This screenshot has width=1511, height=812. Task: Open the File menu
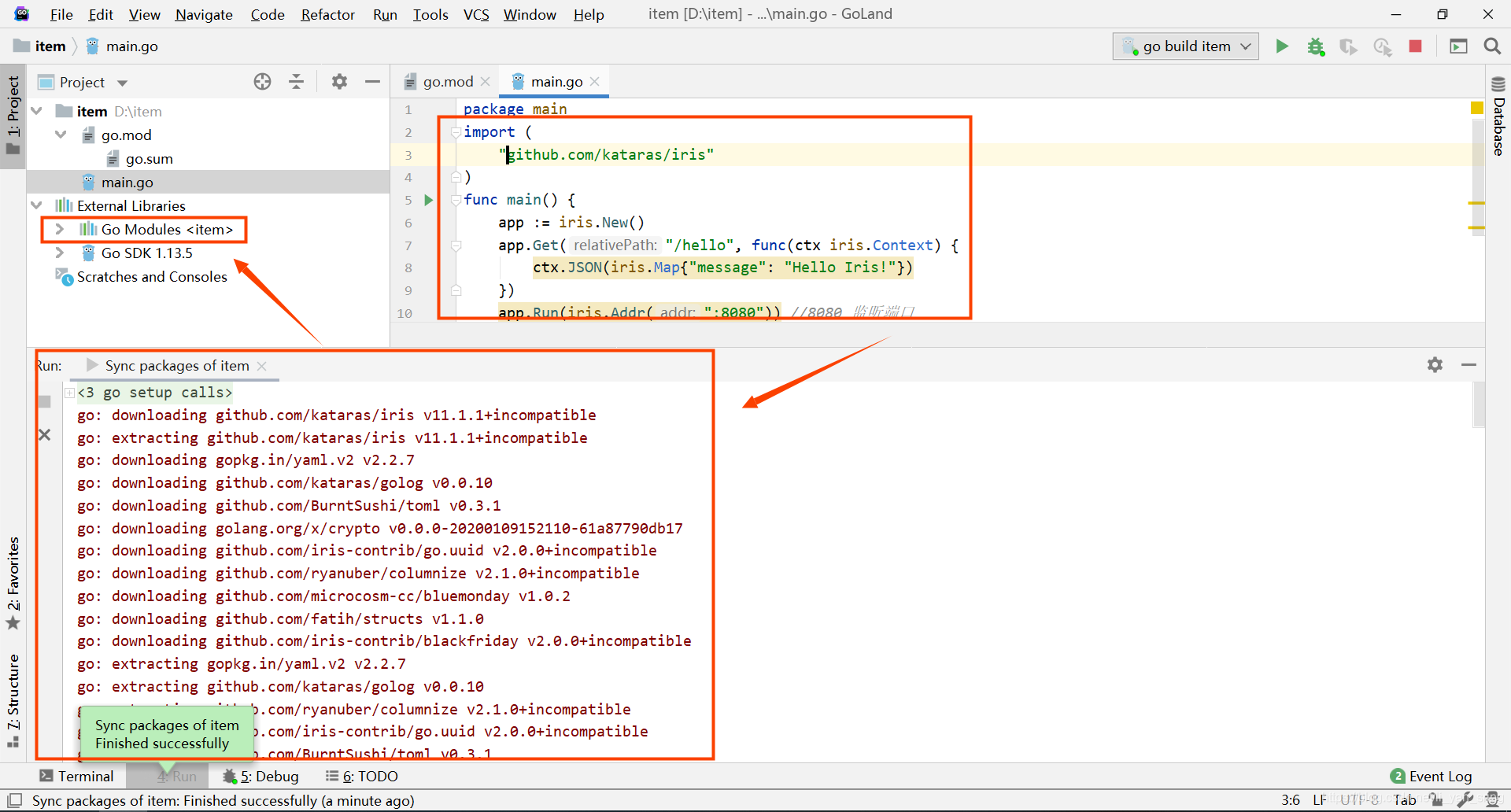click(61, 14)
